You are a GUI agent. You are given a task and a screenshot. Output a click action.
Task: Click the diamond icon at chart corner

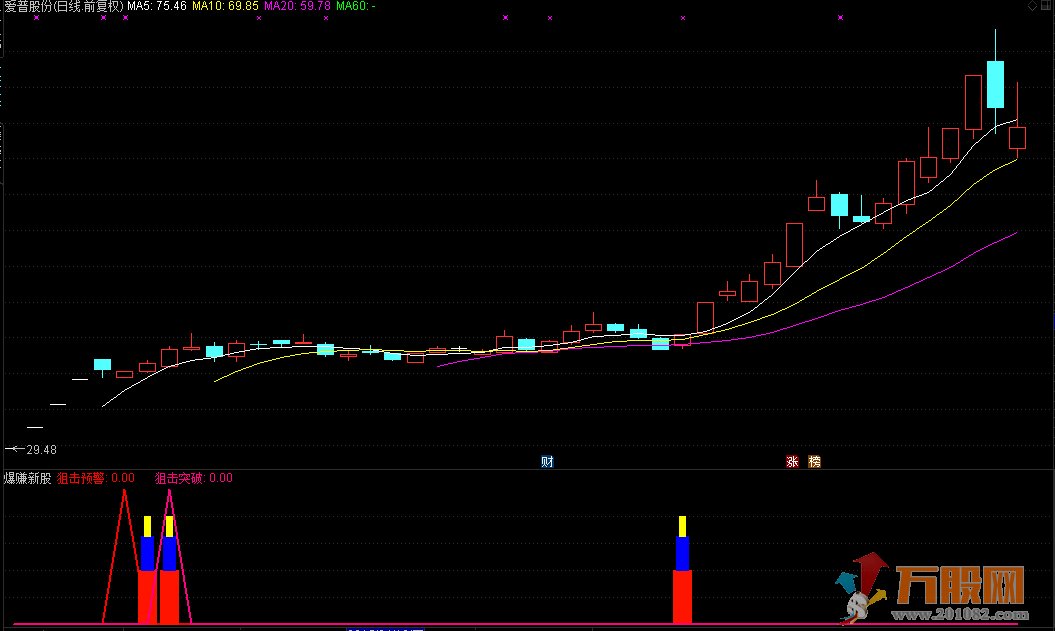[1033, 5]
